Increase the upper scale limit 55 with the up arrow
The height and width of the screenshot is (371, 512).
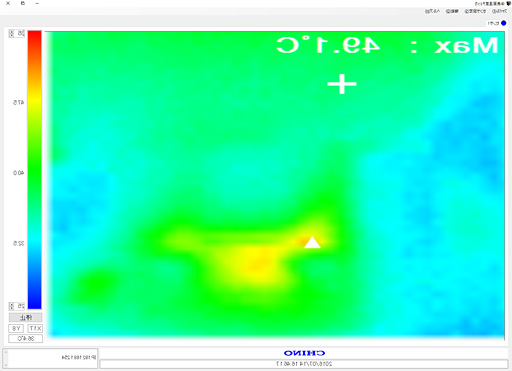(11, 32)
